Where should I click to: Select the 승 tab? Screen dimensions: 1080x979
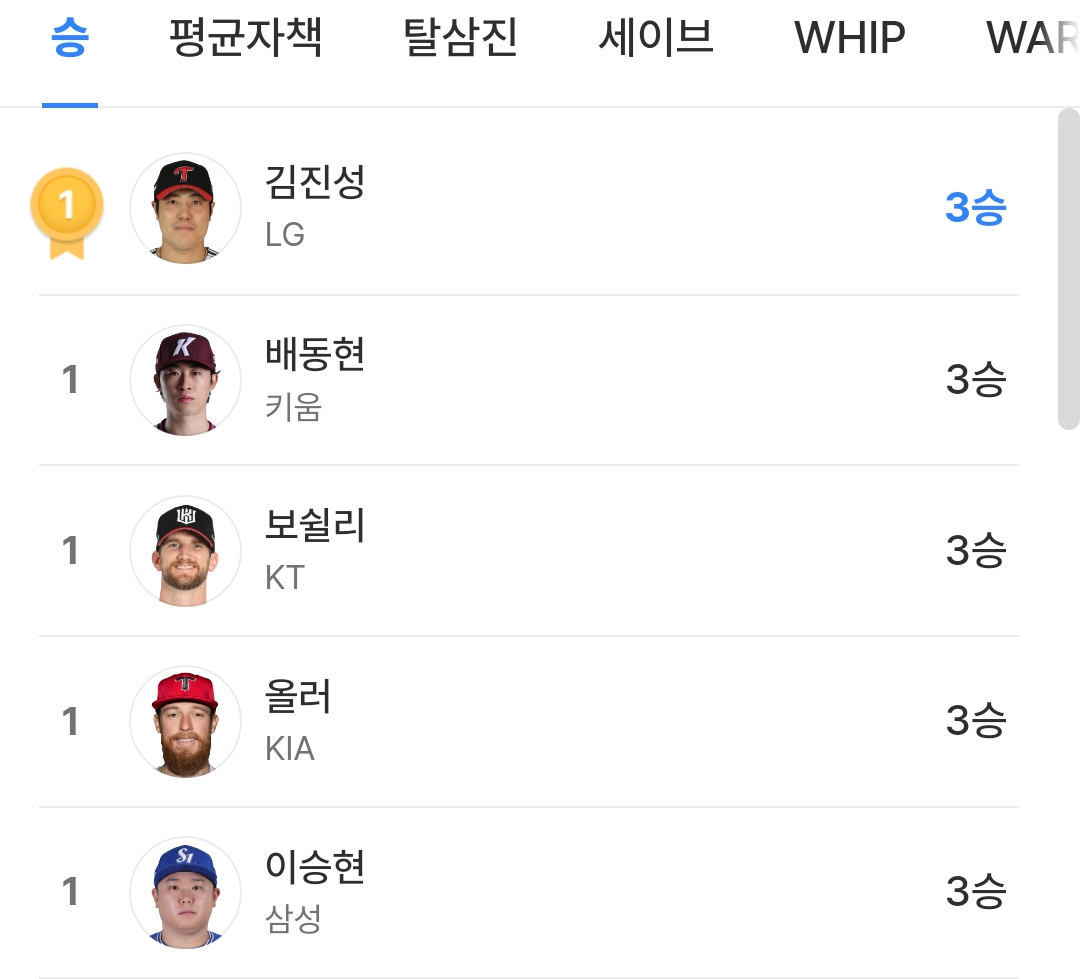[x=70, y=40]
